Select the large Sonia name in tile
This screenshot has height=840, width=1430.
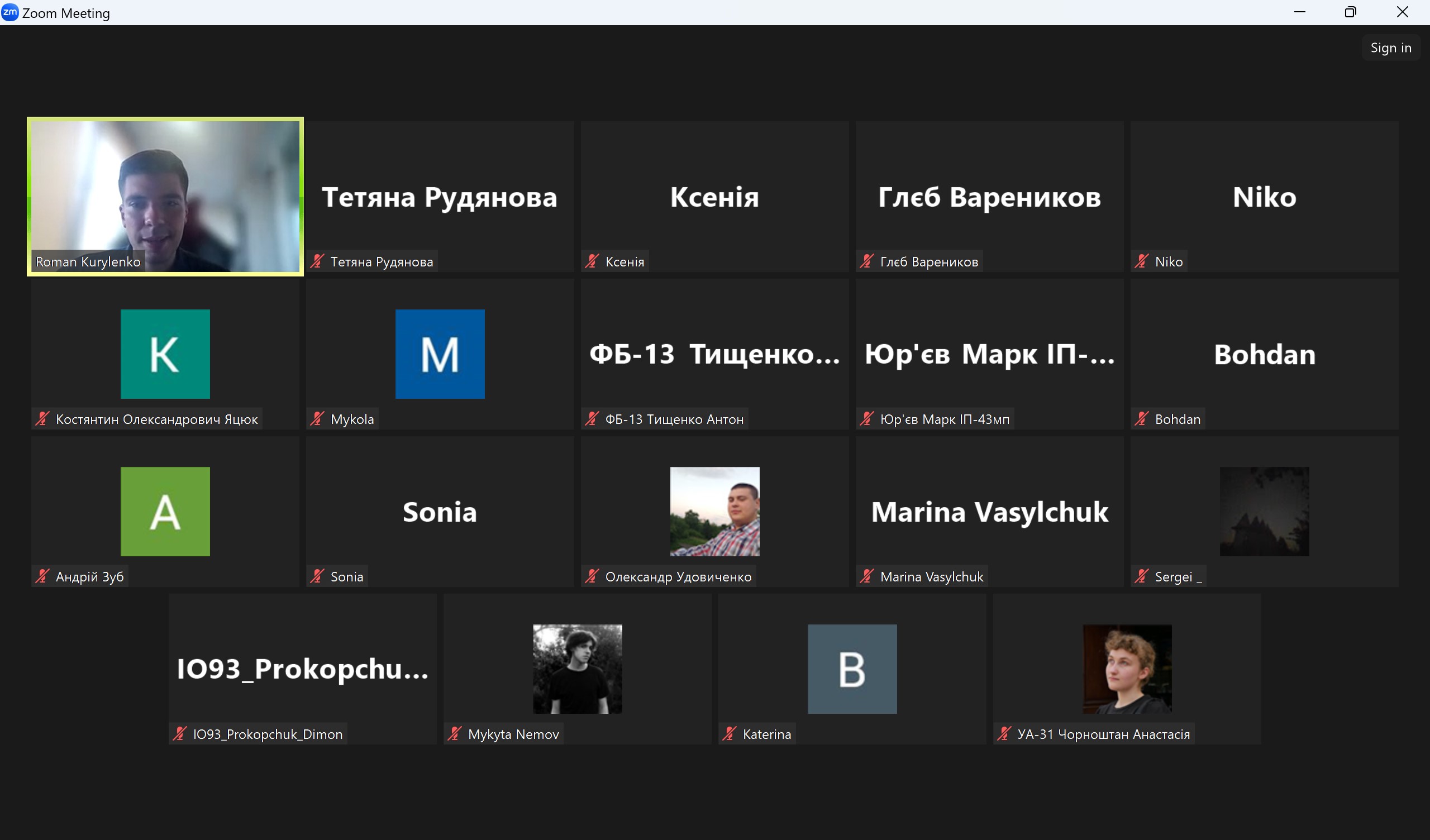[440, 512]
